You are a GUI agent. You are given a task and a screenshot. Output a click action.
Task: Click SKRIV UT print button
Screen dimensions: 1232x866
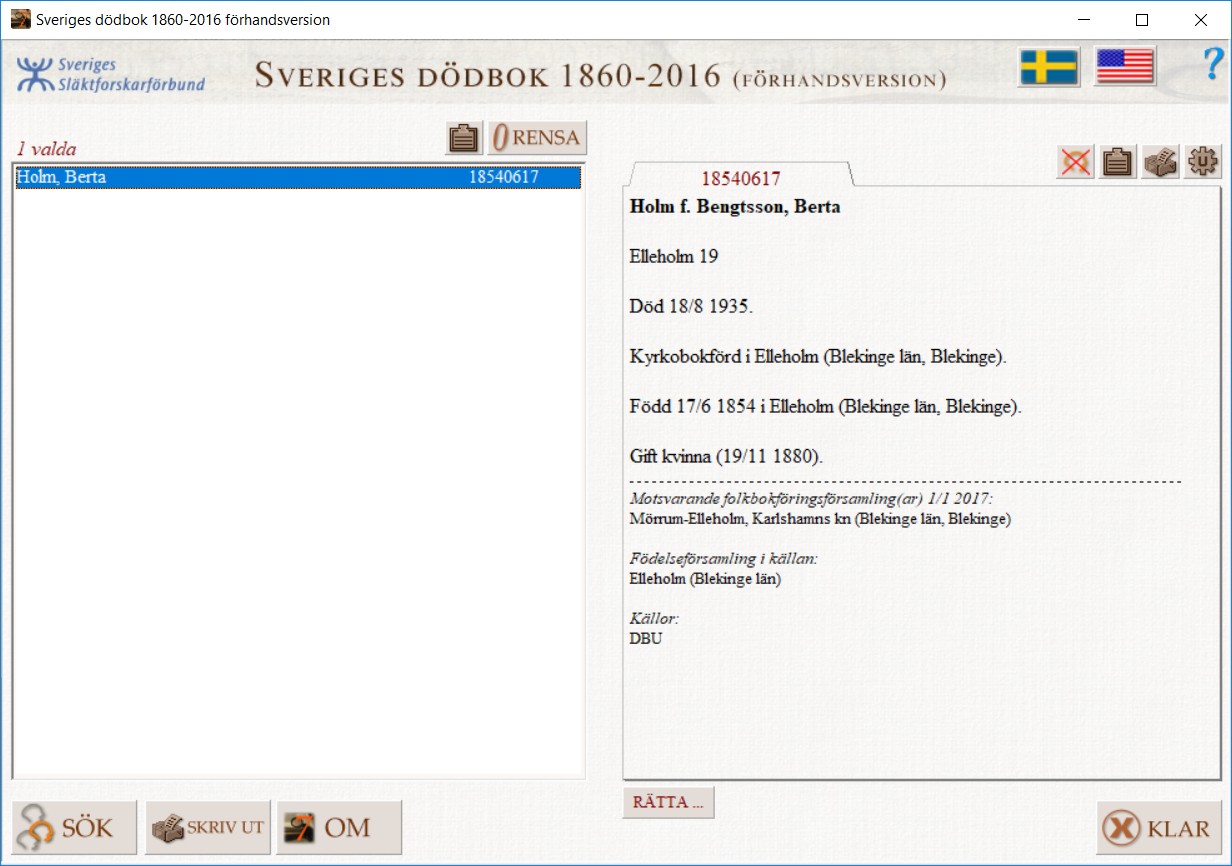pos(208,828)
